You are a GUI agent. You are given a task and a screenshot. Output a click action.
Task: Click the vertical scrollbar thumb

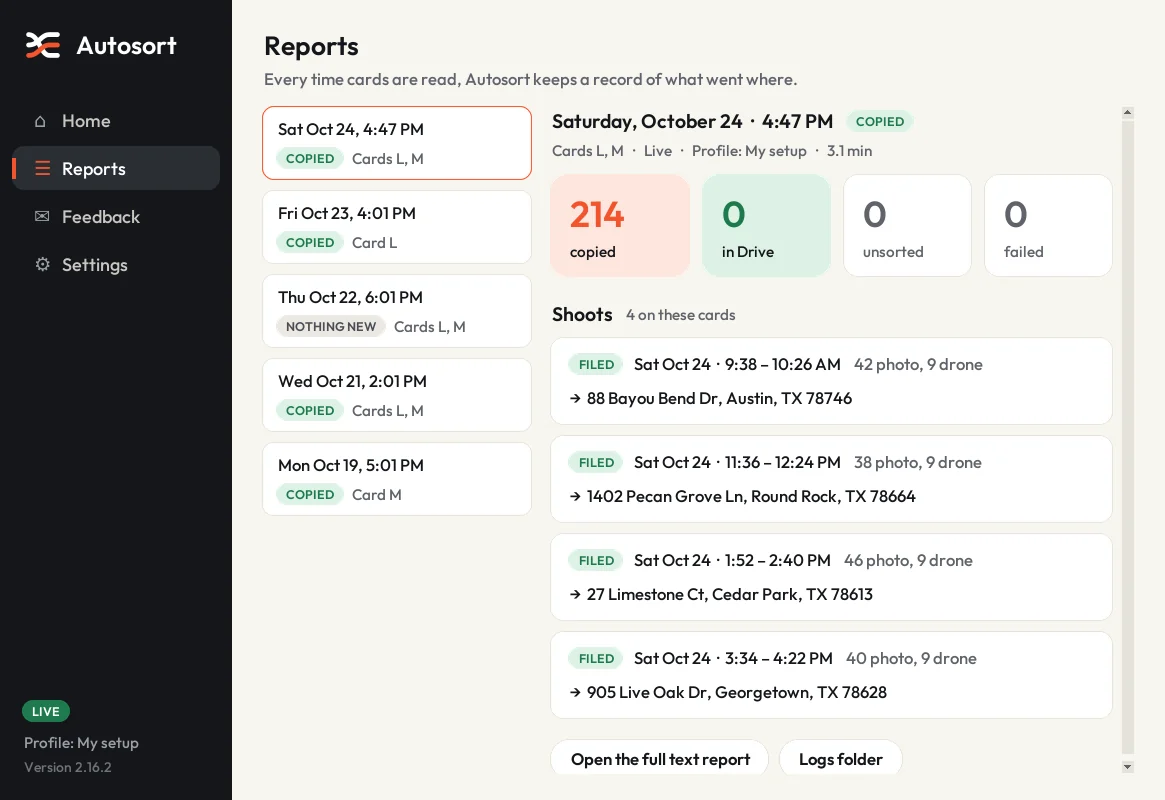1128,437
